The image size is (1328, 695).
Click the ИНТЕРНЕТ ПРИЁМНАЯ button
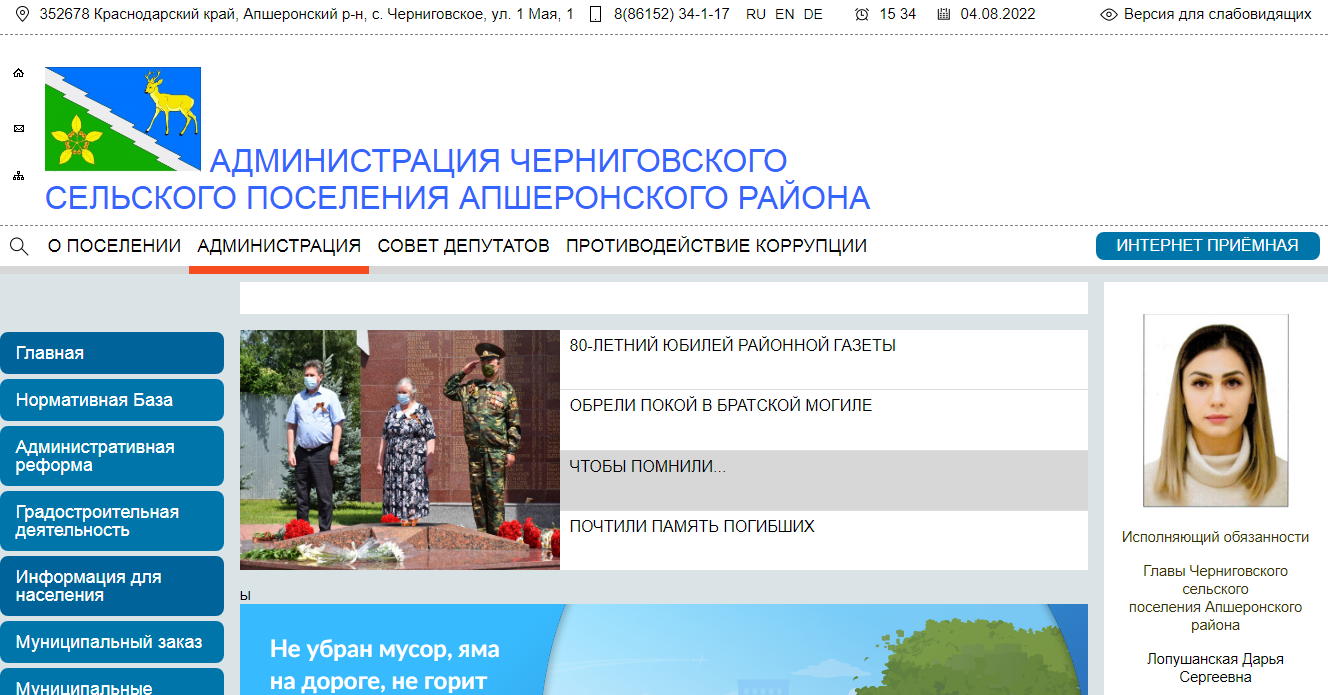tap(1208, 246)
